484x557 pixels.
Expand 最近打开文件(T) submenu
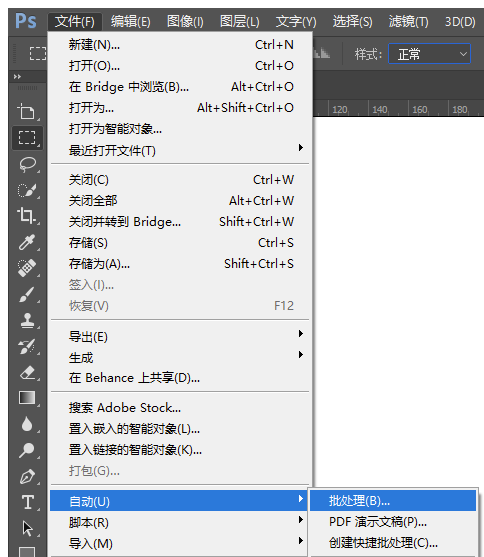click(x=181, y=151)
